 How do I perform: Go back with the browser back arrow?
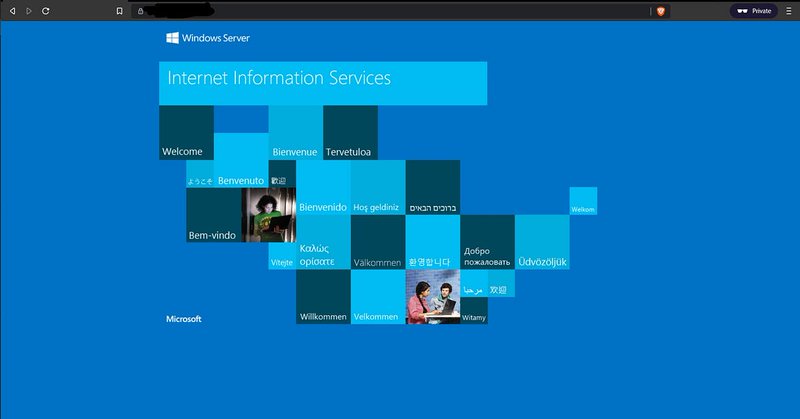click(12, 11)
